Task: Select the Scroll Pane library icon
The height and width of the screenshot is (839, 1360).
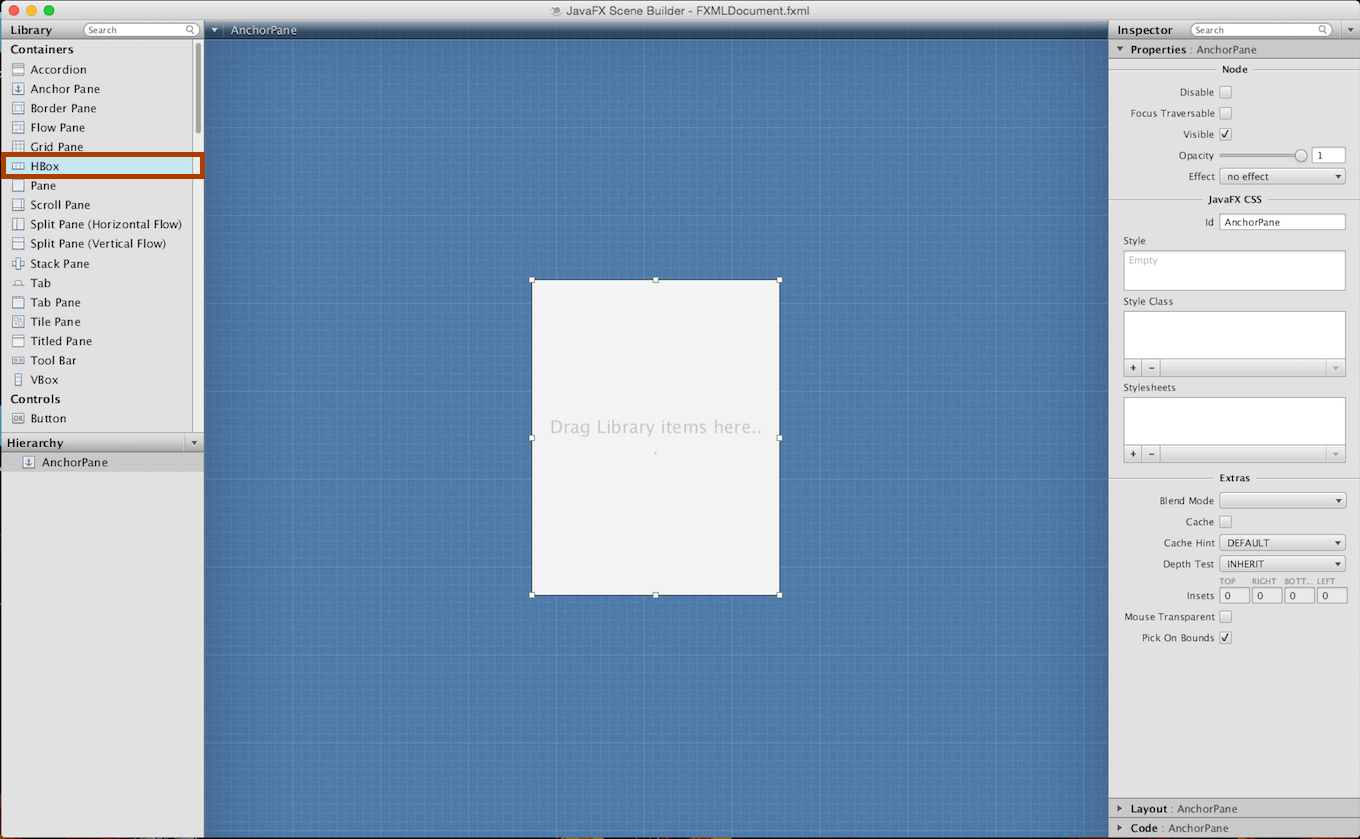Action: (x=18, y=205)
